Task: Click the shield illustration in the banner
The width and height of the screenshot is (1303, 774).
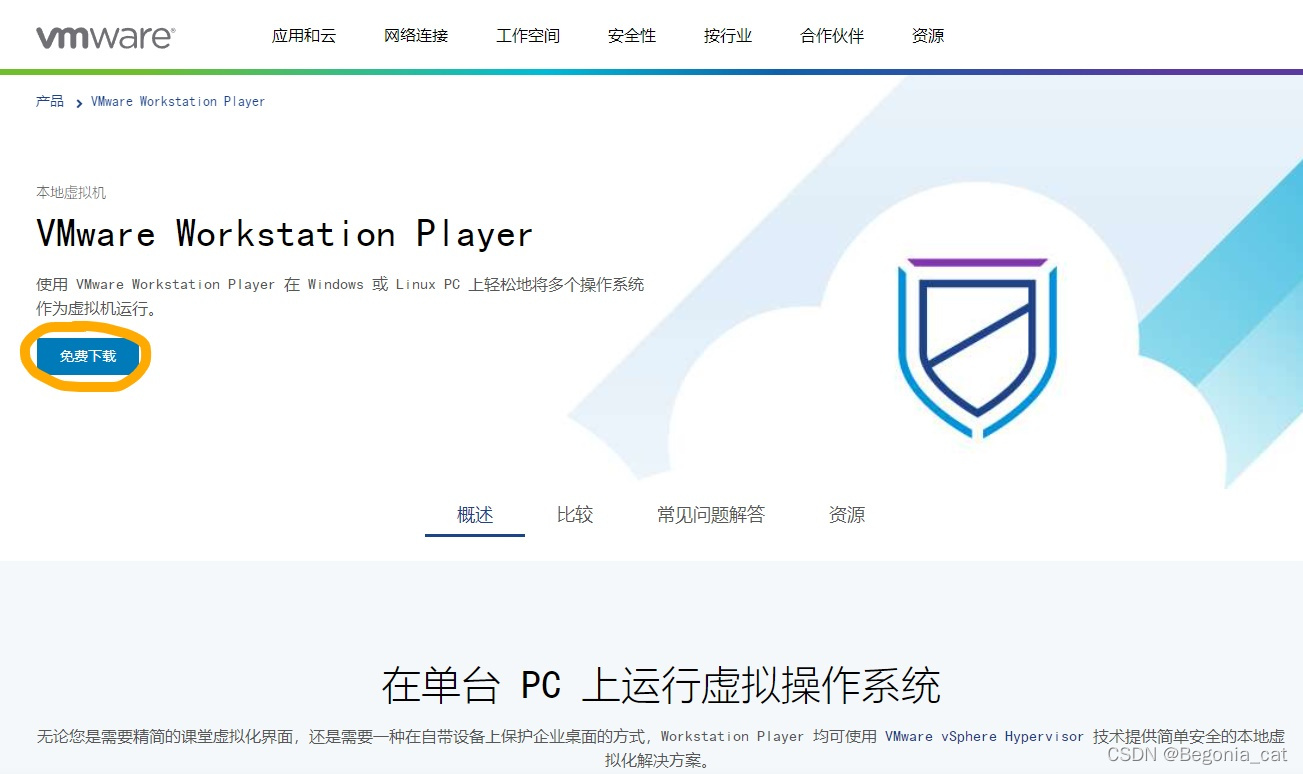Action: coord(977,348)
